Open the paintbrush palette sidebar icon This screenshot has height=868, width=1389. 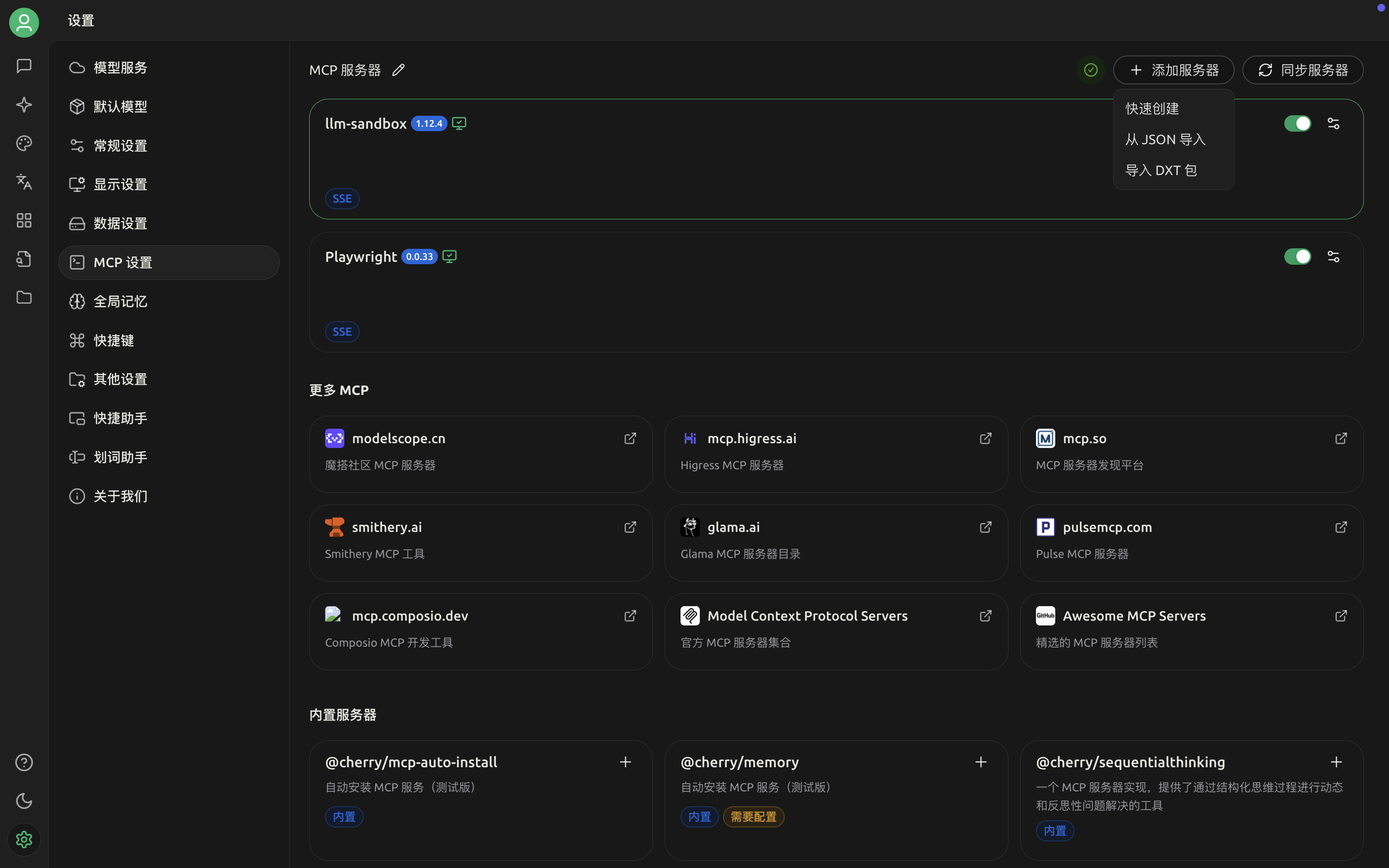24,143
